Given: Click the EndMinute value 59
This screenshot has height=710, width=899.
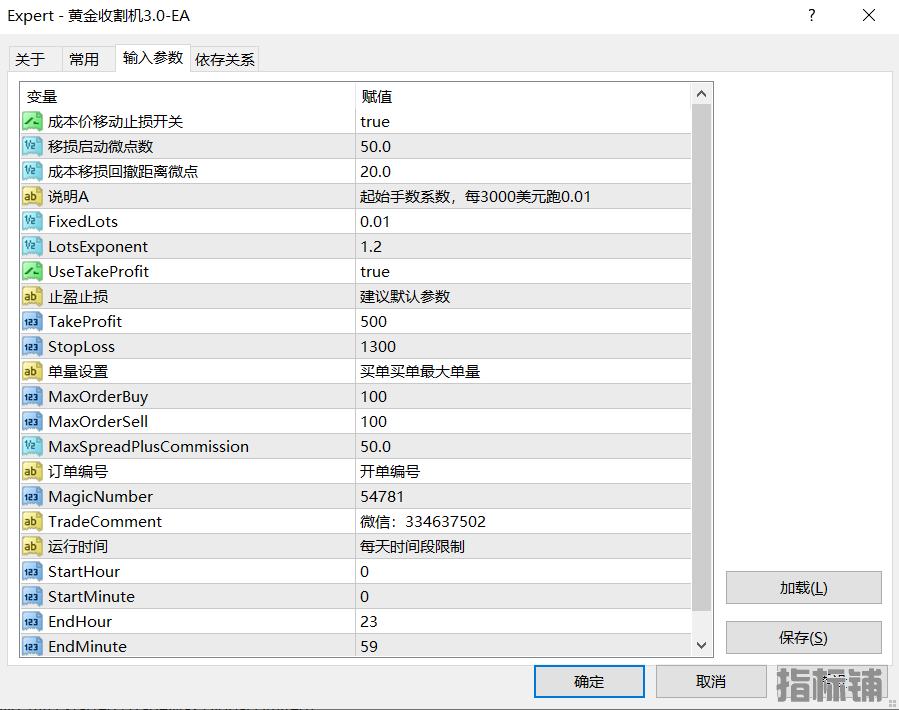Looking at the screenshot, I should [369, 646].
